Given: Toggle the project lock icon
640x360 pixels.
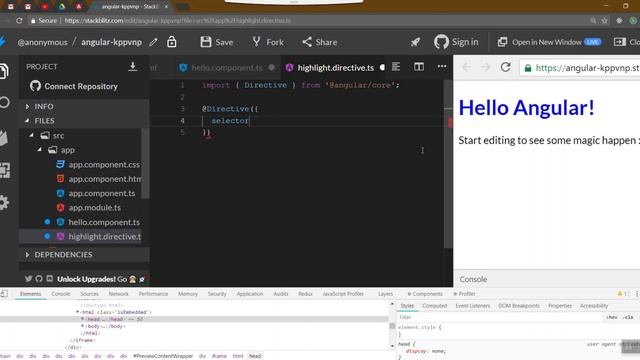Looking at the screenshot, I should click(171, 42).
